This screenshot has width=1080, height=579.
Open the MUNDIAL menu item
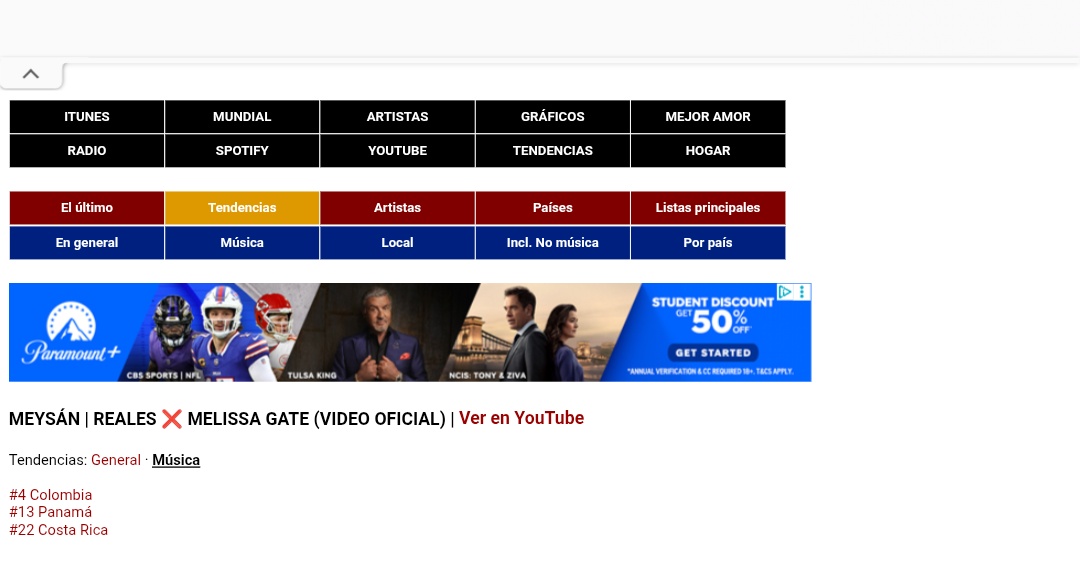click(242, 116)
